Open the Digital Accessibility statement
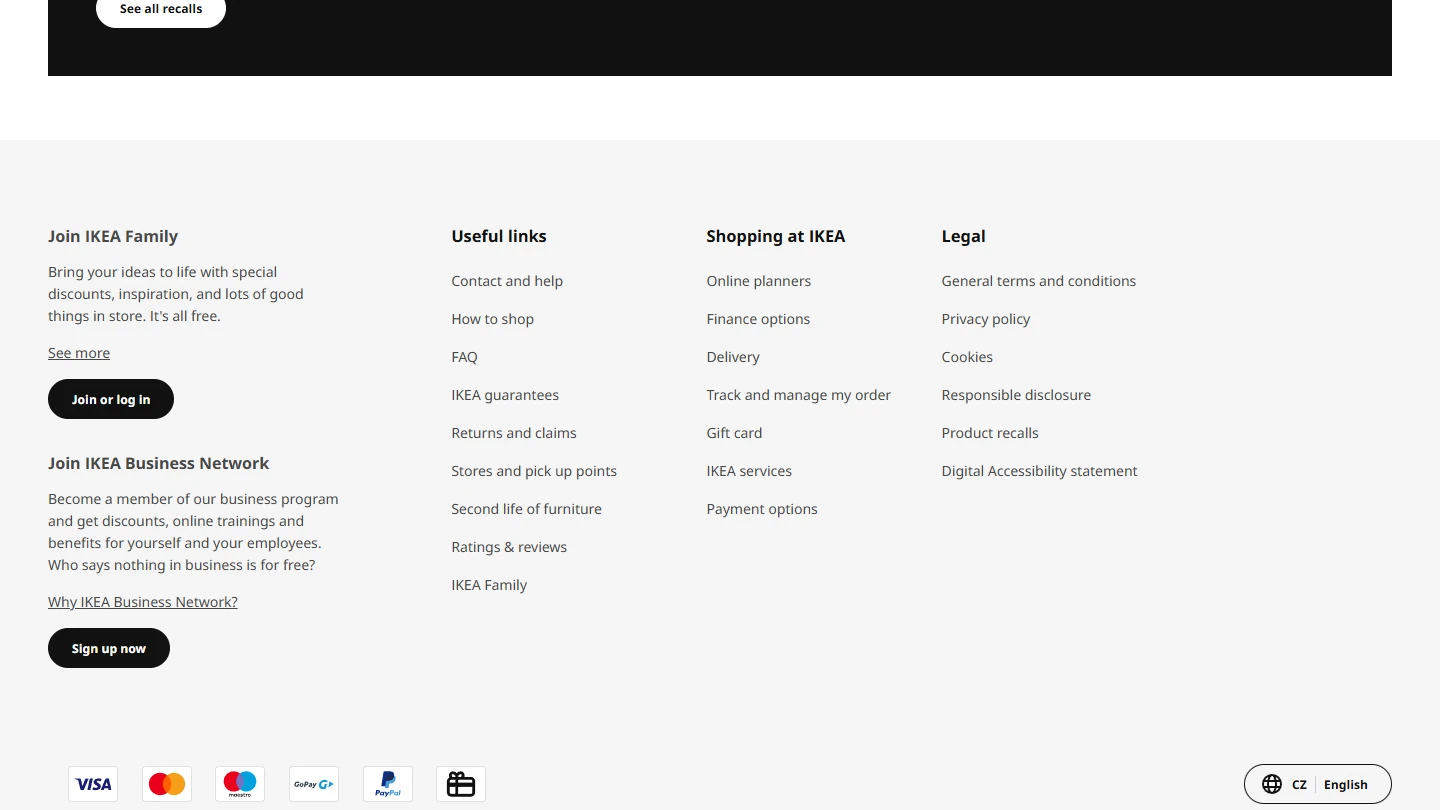Viewport: 1440px width, 810px height. 1039,471
